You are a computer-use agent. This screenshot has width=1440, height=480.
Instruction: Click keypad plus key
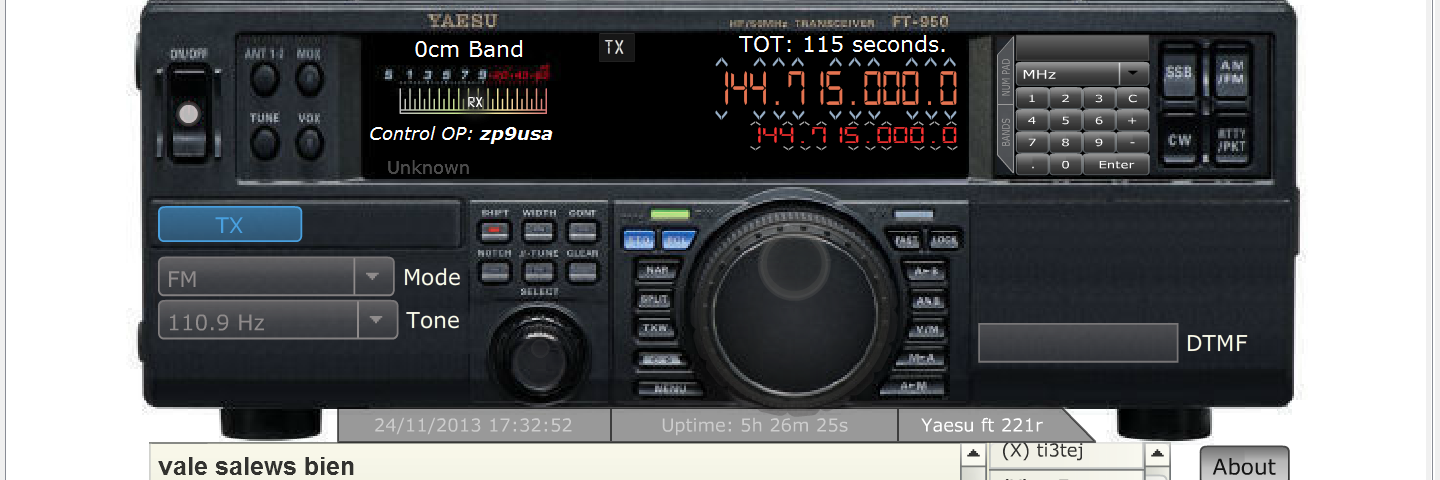1133,120
